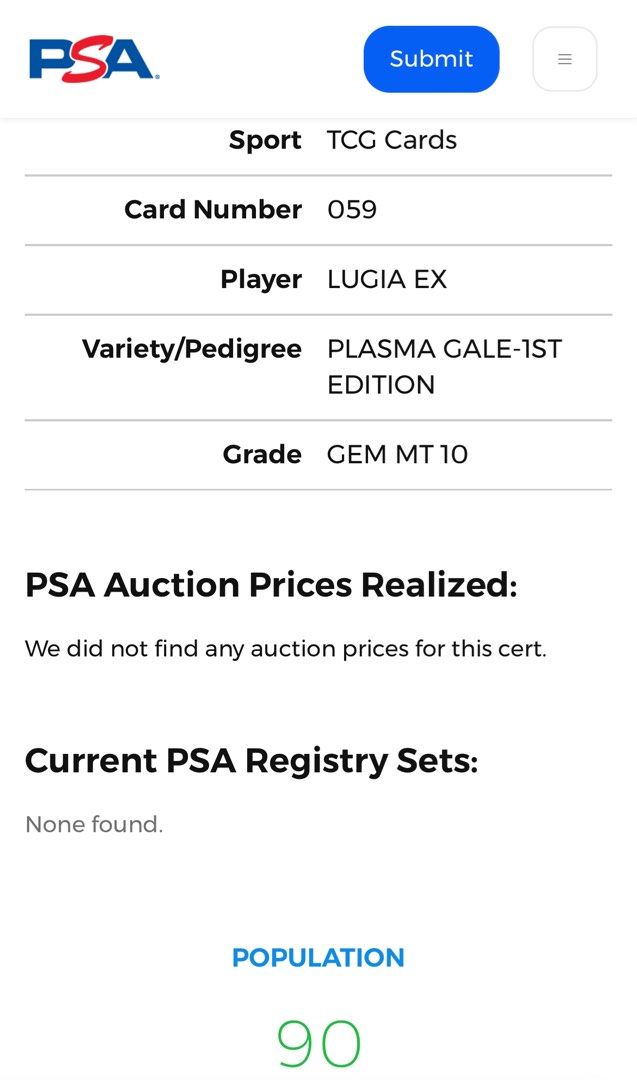The image size is (637, 1080).
Task: Select the LUGIA EX player value
Action: (386, 279)
